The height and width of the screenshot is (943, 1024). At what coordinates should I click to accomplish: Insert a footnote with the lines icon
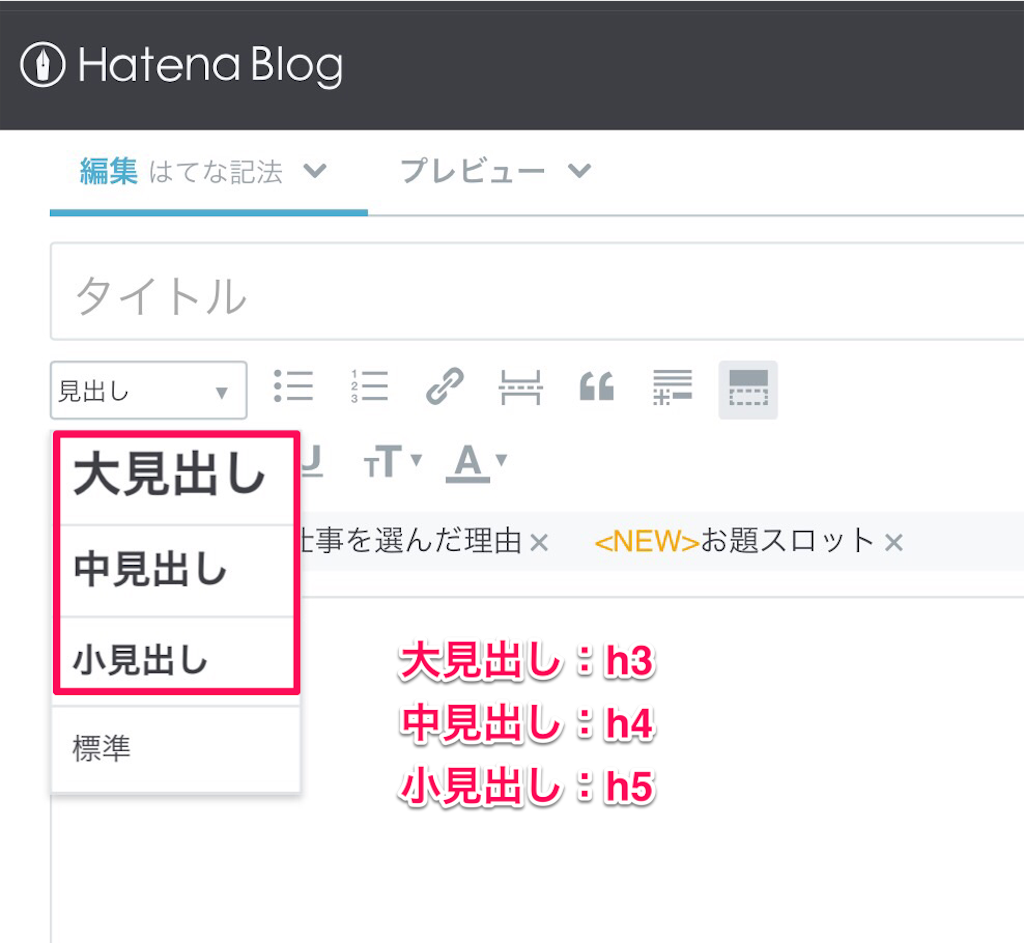pos(673,387)
